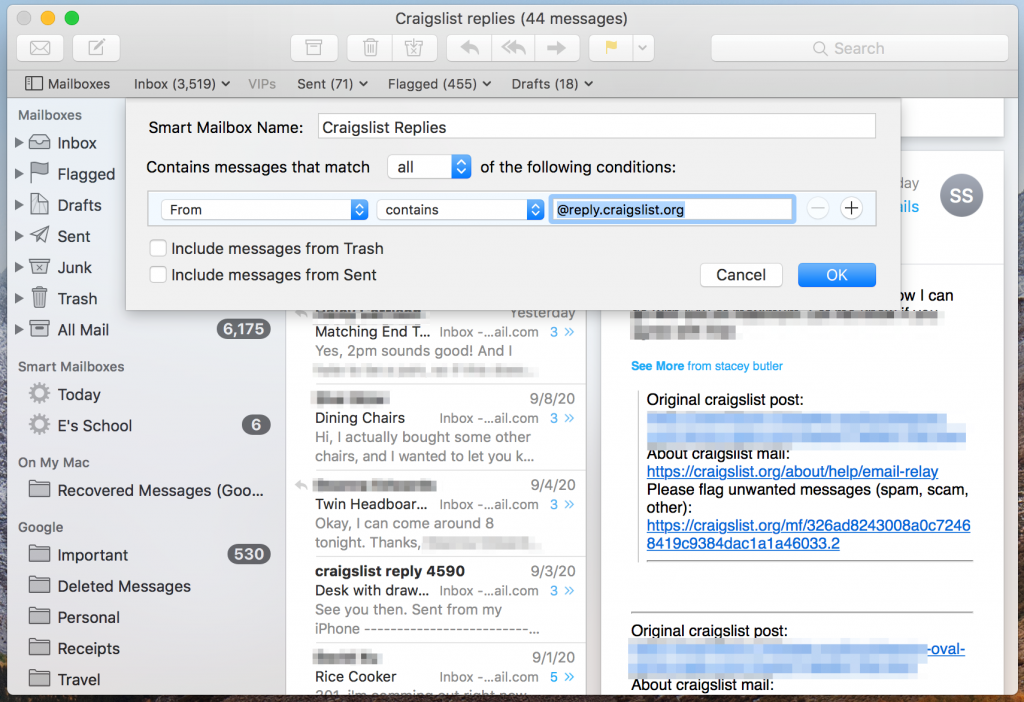Expand the Junk mailbox triangle
The height and width of the screenshot is (702, 1024).
pos(19,267)
